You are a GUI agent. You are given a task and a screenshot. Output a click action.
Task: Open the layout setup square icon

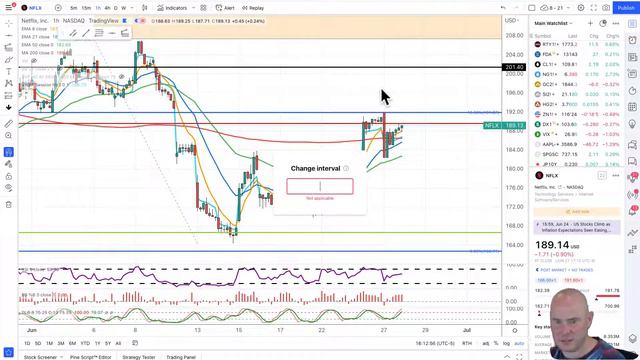(531, 8)
